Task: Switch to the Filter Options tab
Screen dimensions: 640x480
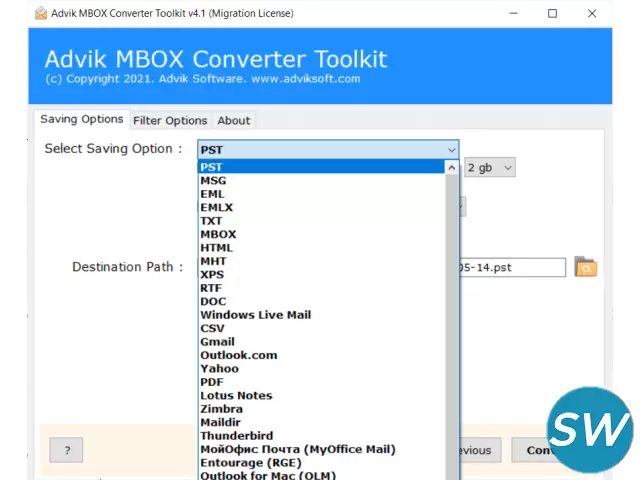Action: 170,120
